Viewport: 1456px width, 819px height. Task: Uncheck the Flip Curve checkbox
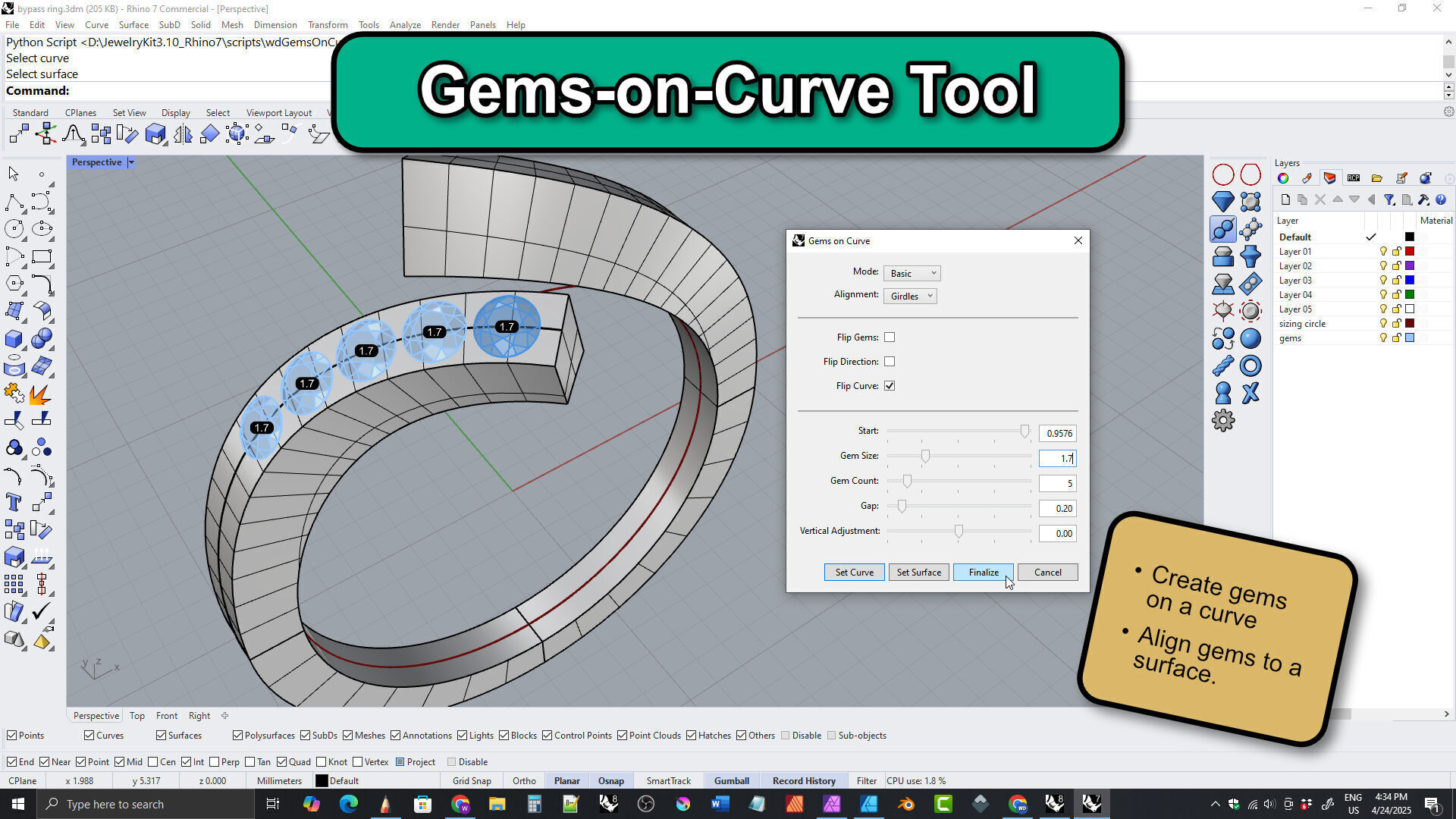coord(890,386)
